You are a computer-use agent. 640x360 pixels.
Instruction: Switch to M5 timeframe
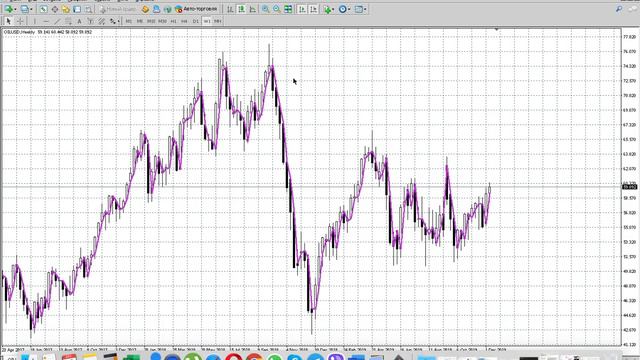tap(140, 21)
